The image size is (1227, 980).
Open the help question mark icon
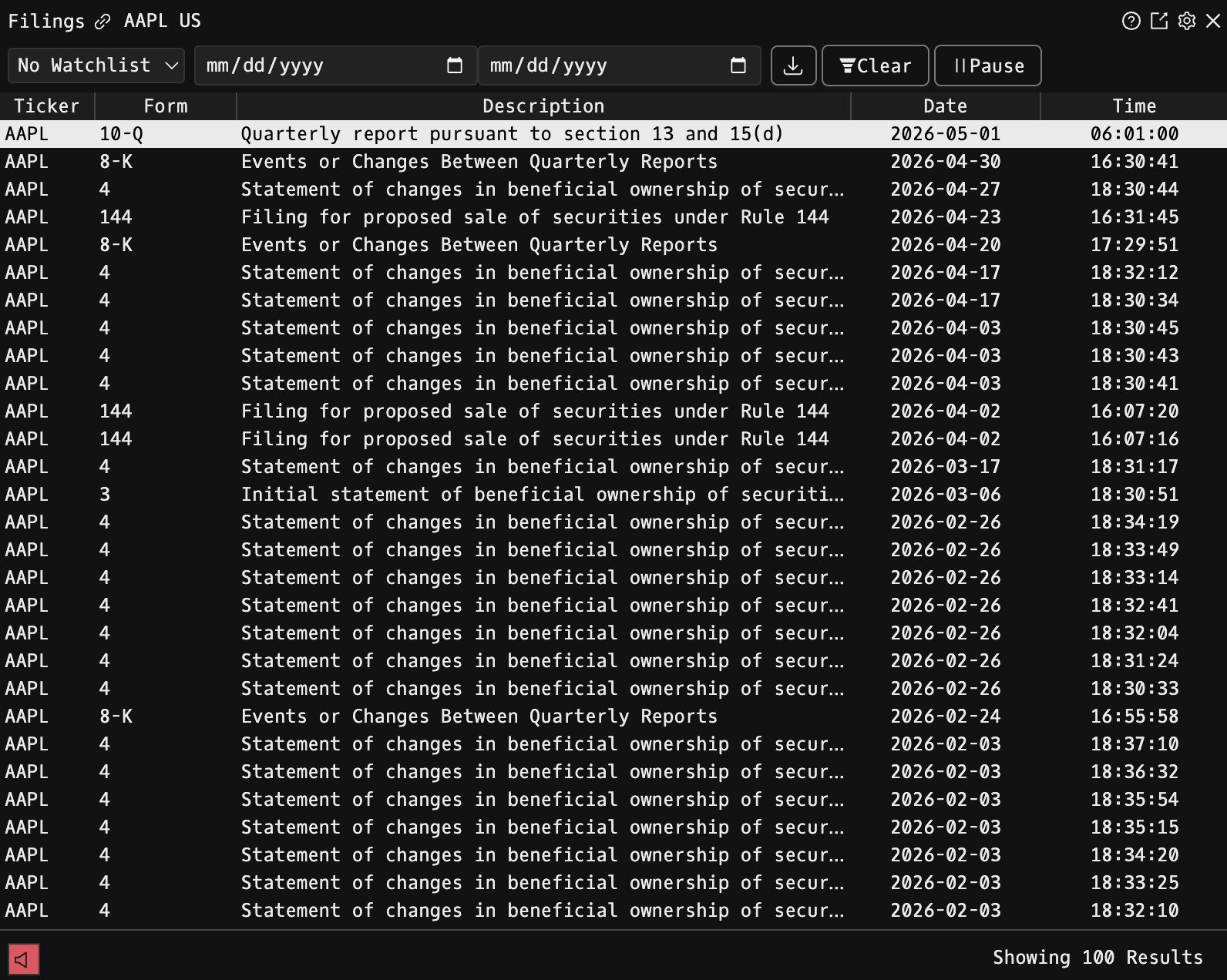(1131, 21)
